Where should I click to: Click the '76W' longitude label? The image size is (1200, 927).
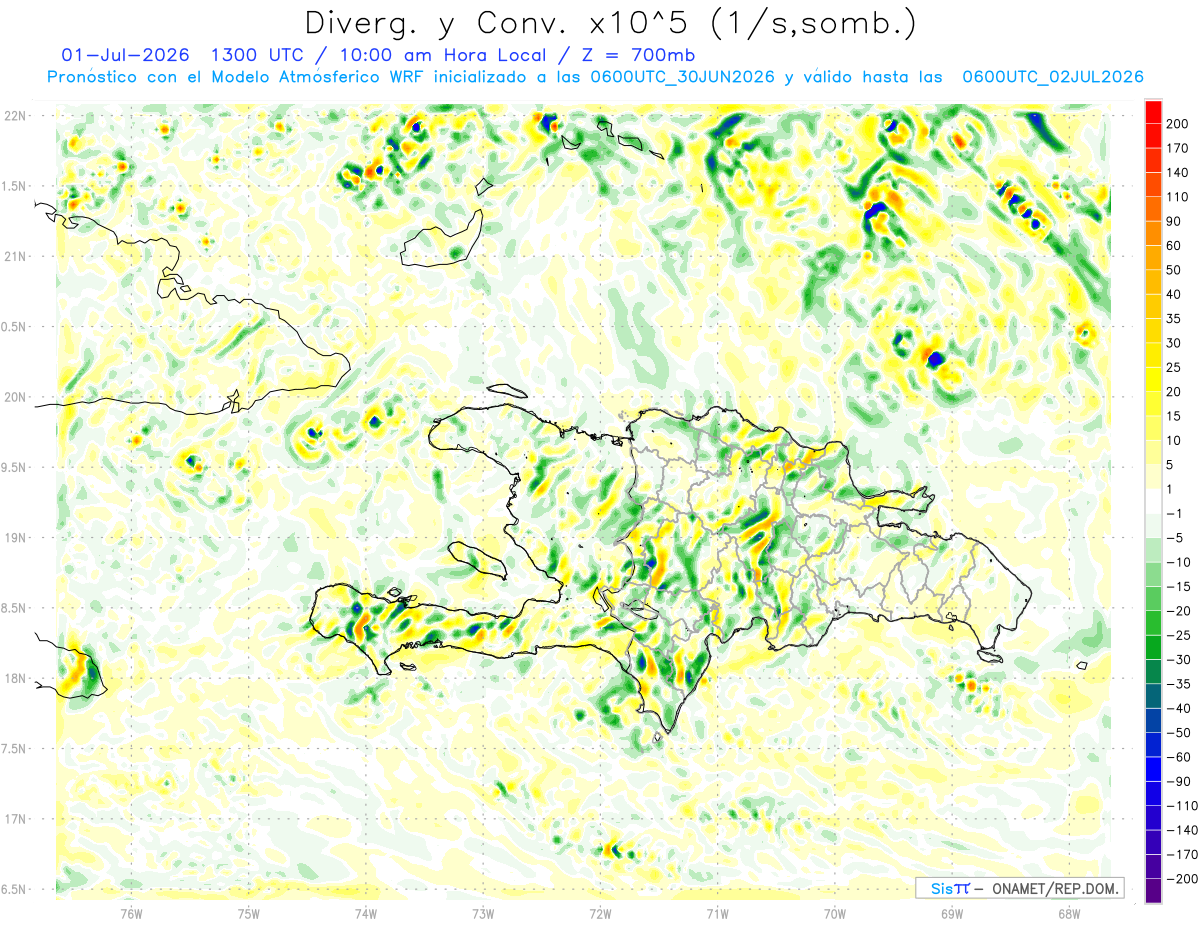coord(131,913)
